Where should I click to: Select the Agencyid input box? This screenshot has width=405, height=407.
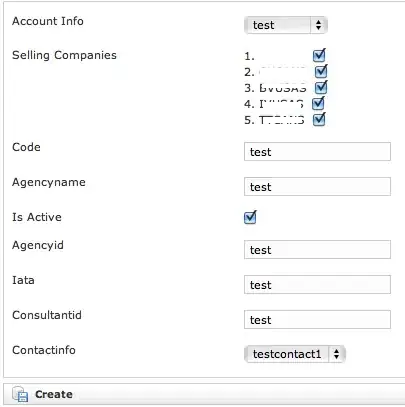pyautogui.click(x=317, y=250)
